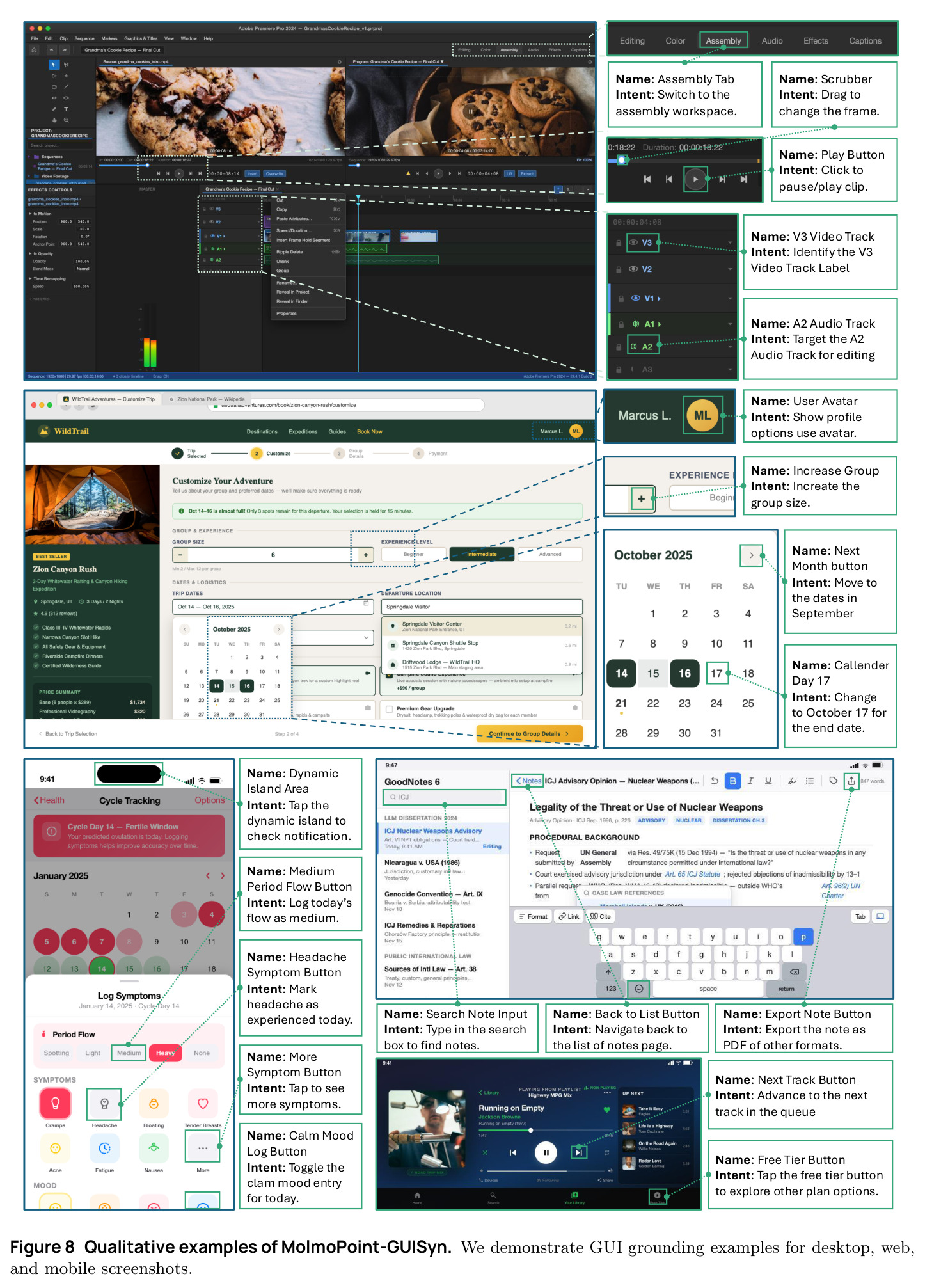
Task: Open Your Library tab in music app
Action: coord(574,1198)
